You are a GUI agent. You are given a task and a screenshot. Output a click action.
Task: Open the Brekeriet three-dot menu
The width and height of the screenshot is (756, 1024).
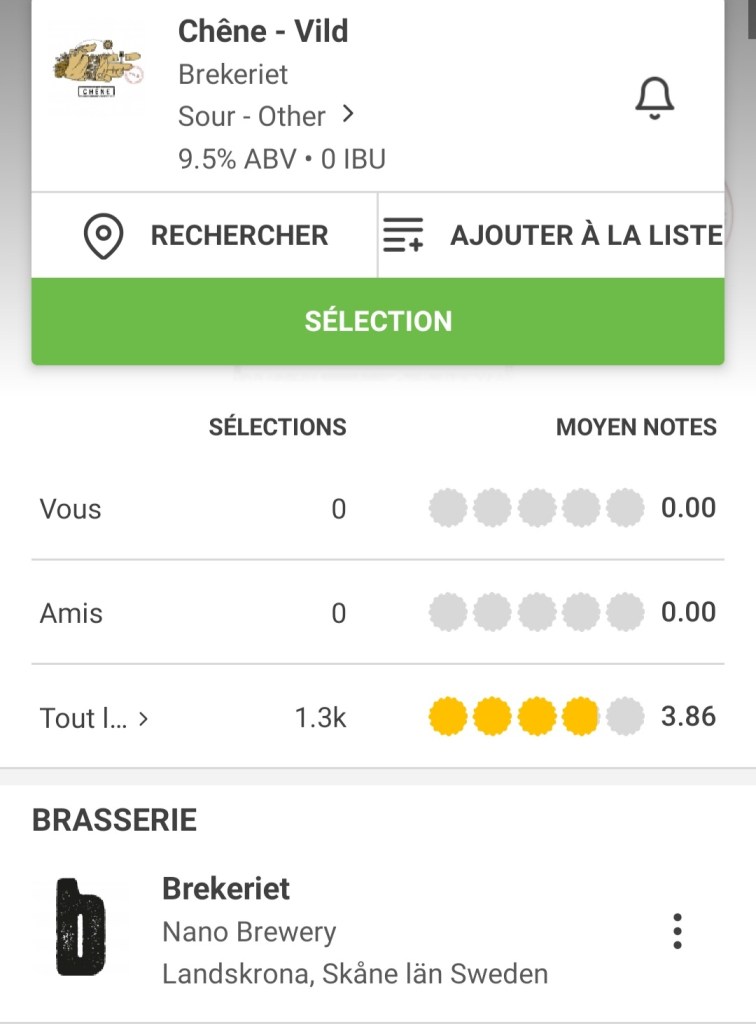tap(677, 931)
